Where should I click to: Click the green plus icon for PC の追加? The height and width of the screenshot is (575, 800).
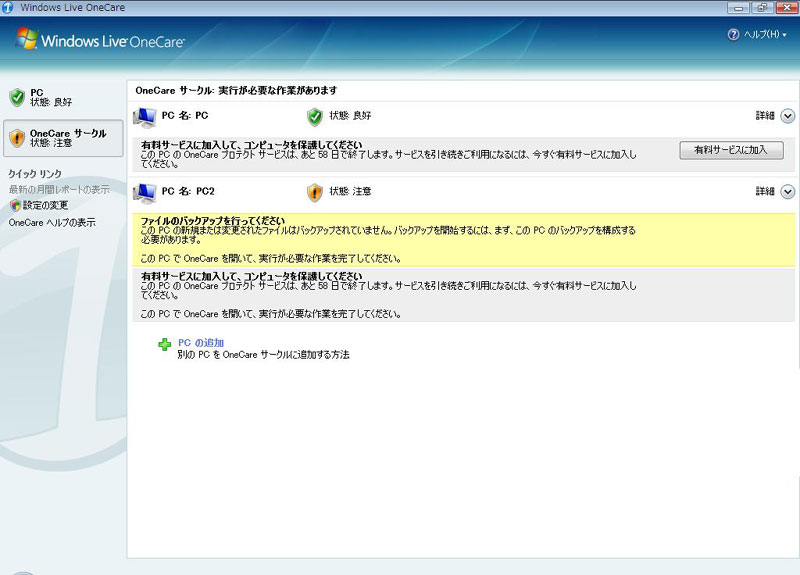tap(164, 344)
